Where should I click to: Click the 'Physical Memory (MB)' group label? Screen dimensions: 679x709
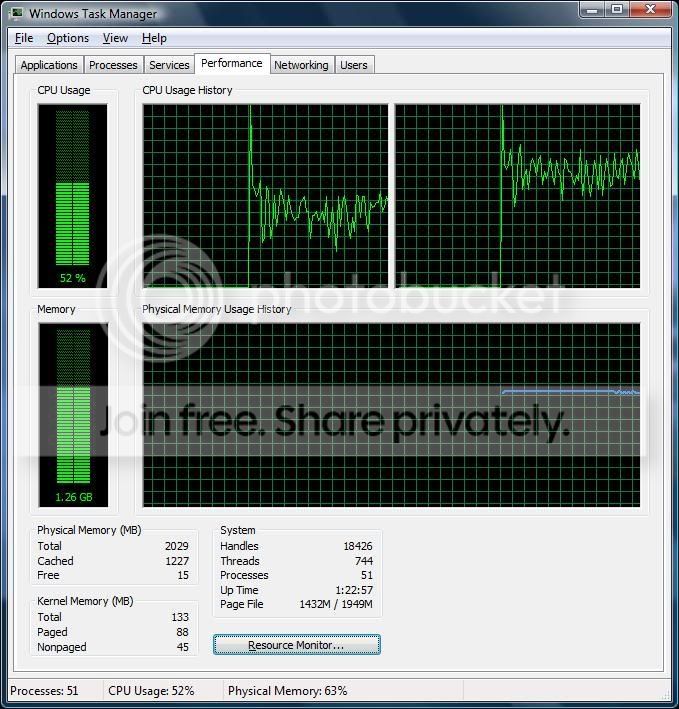pyautogui.click(x=89, y=530)
